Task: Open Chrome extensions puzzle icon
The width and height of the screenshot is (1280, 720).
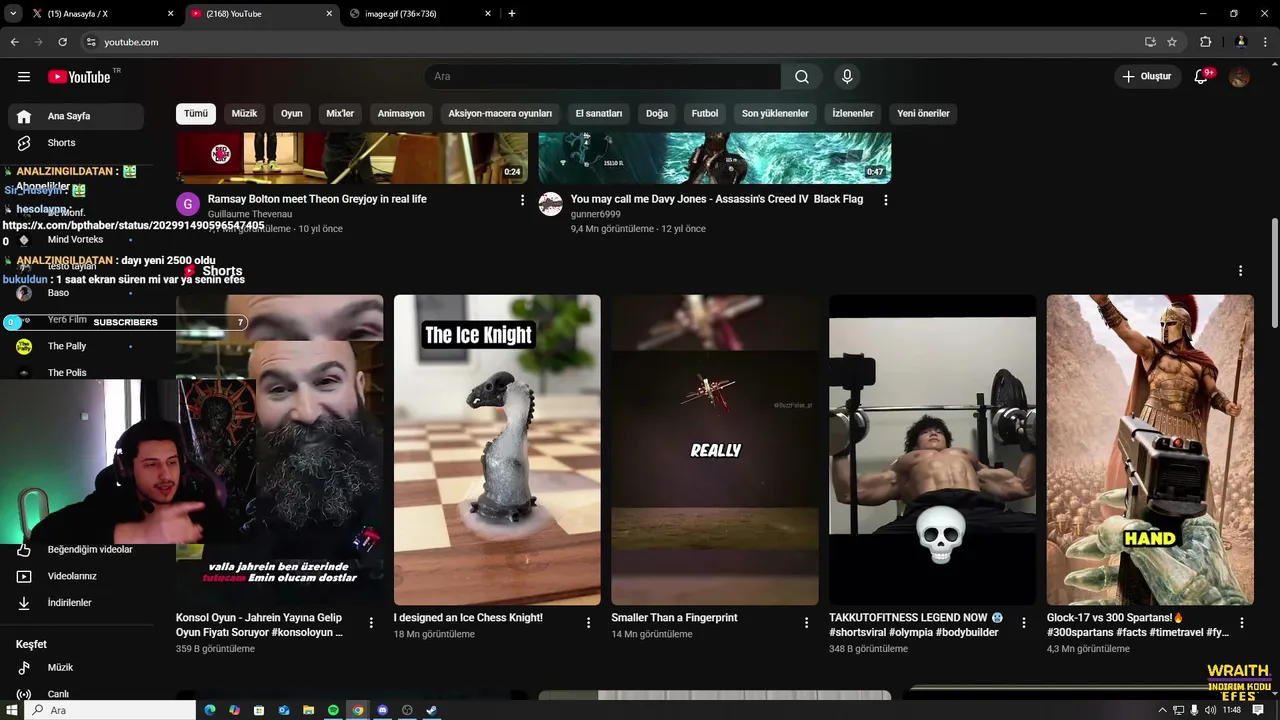Action: [x=1205, y=42]
